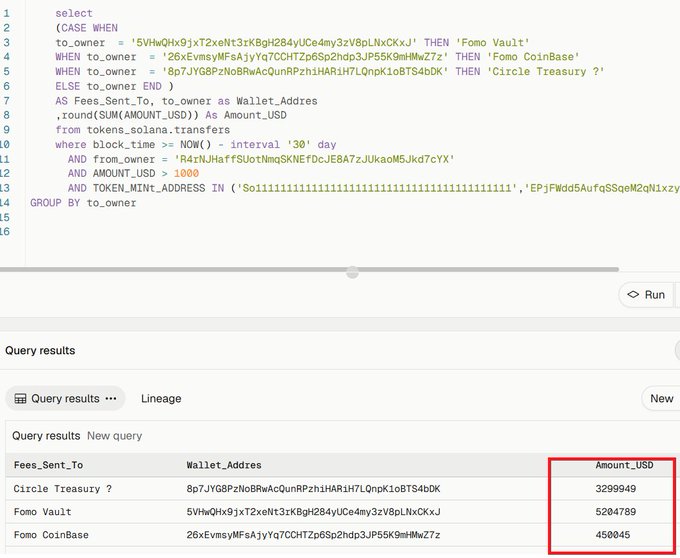Place cursor on the 'select' keyword on line 1

(74, 13)
